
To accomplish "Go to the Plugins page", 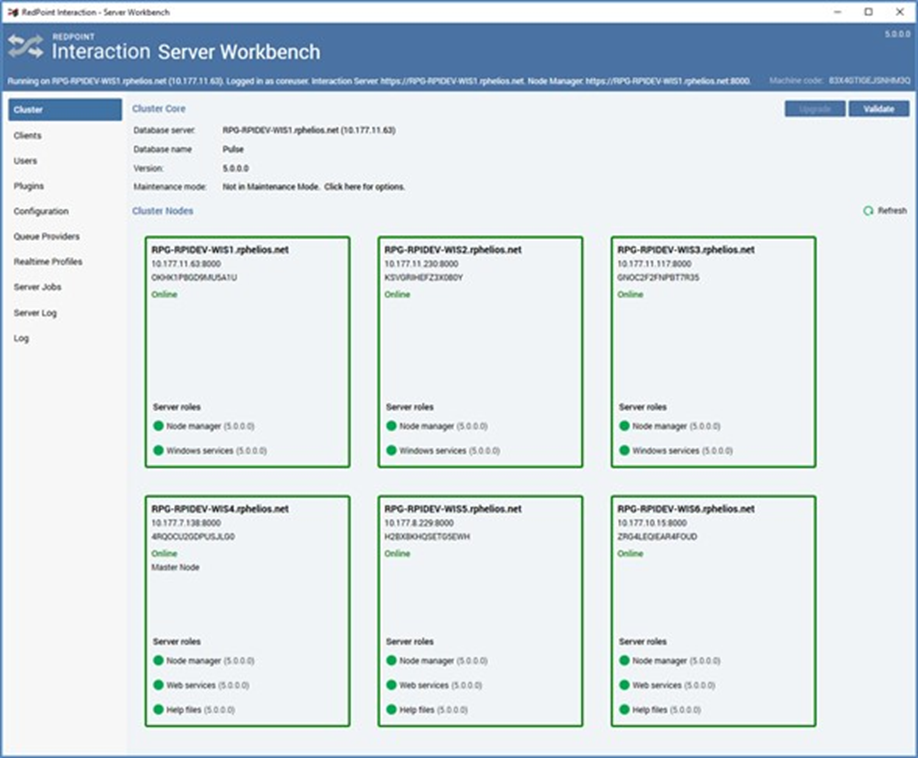I will coord(29,186).
